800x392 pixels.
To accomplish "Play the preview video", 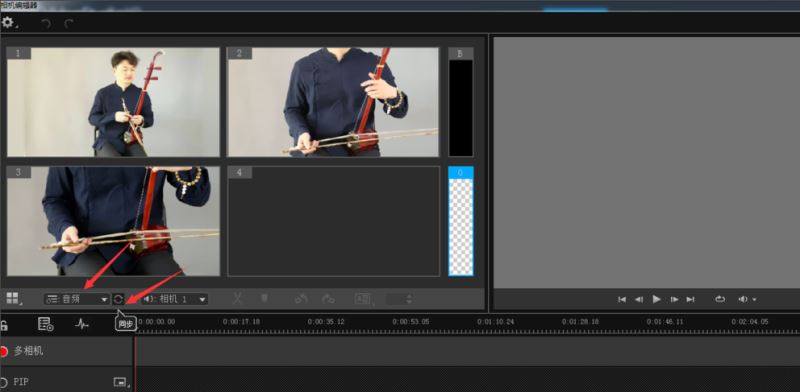I will click(657, 299).
